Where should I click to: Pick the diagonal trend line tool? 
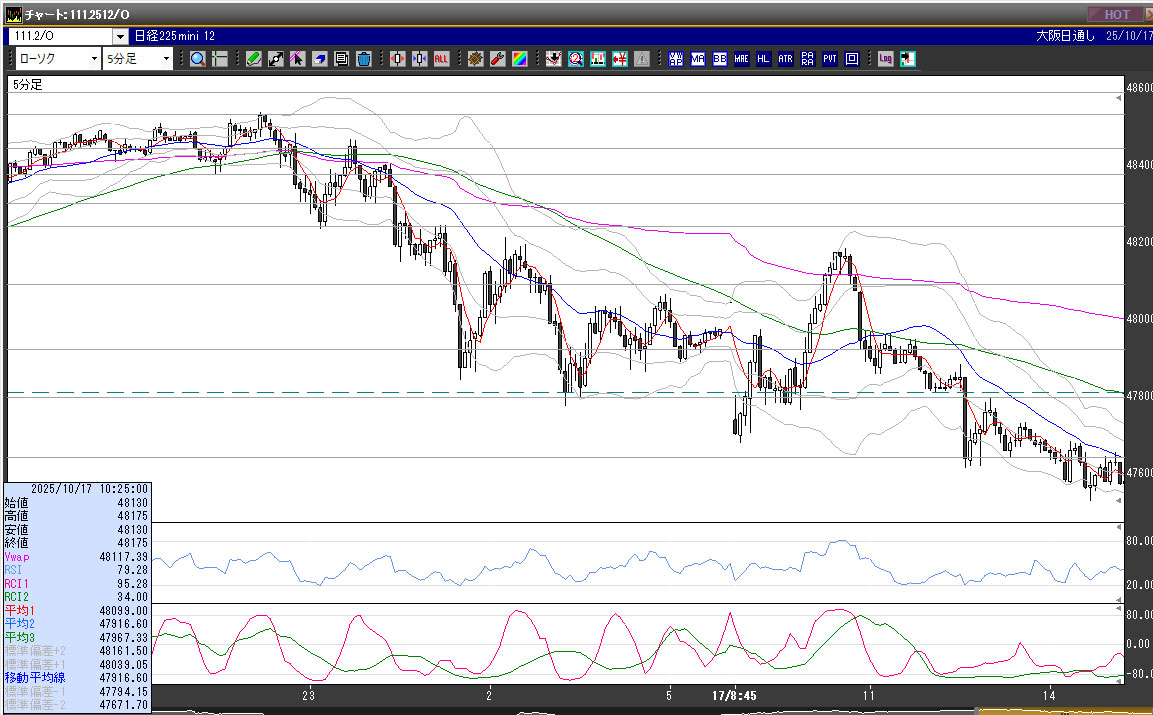point(276,59)
